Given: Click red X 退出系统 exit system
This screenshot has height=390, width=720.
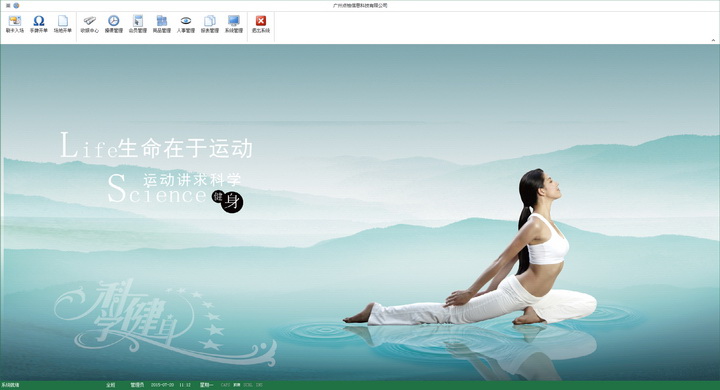Looking at the screenshot, I should tap(261, 24).
